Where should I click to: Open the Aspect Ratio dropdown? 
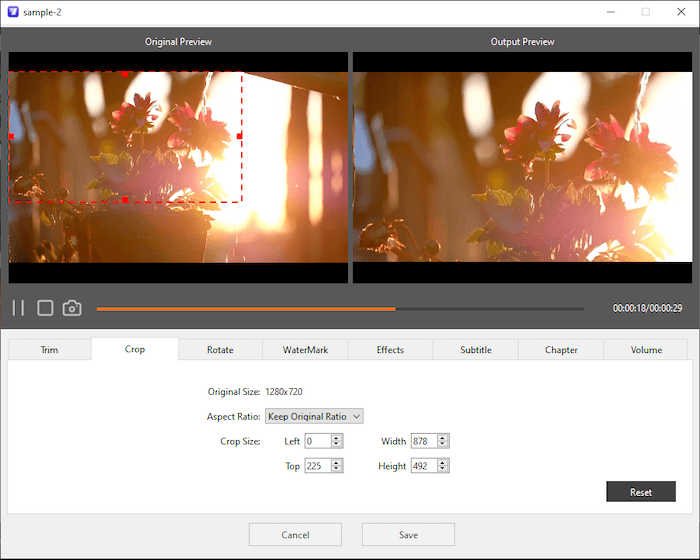pos(314,416)
